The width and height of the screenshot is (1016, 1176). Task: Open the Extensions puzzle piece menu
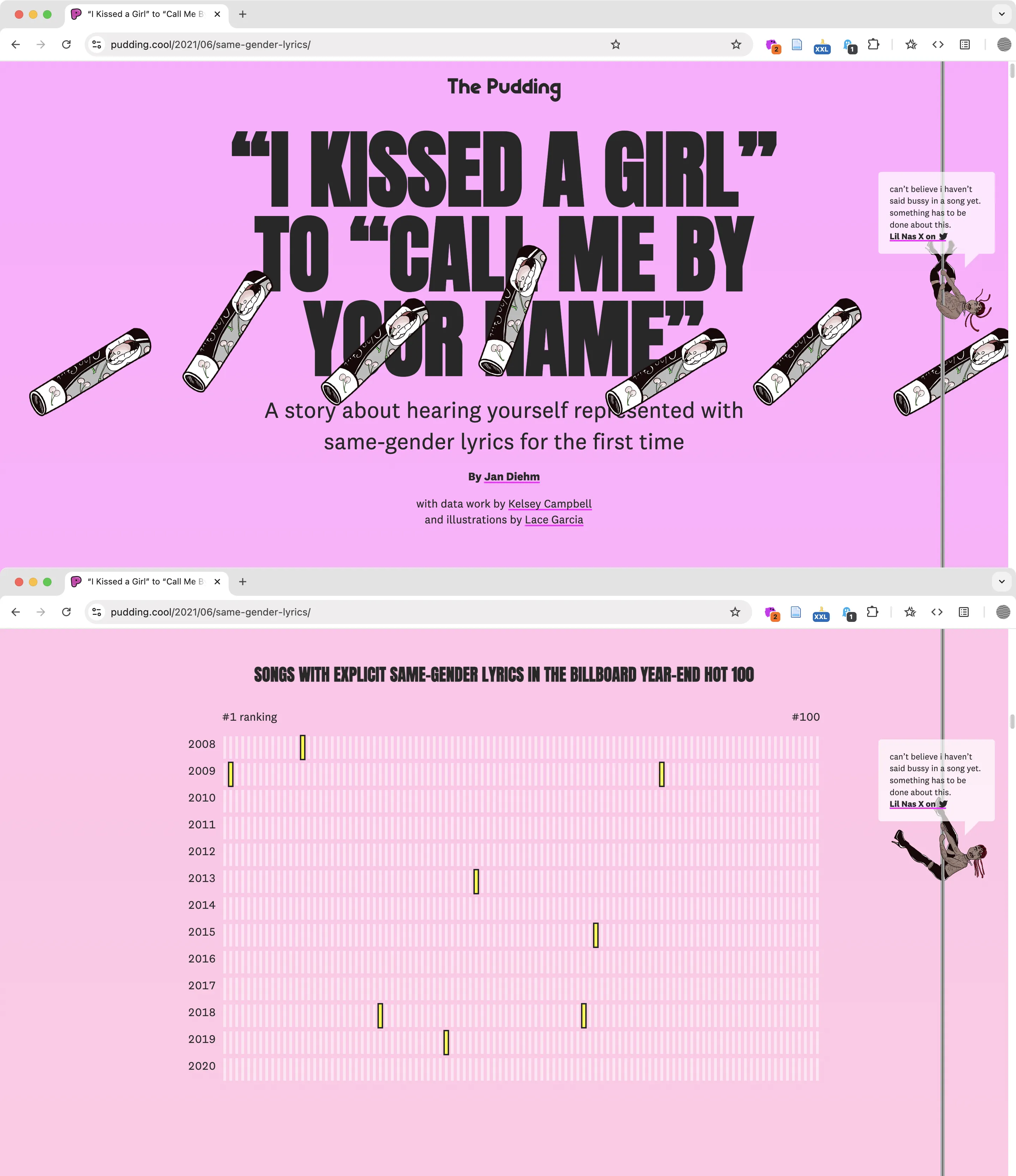coord(873,44)
